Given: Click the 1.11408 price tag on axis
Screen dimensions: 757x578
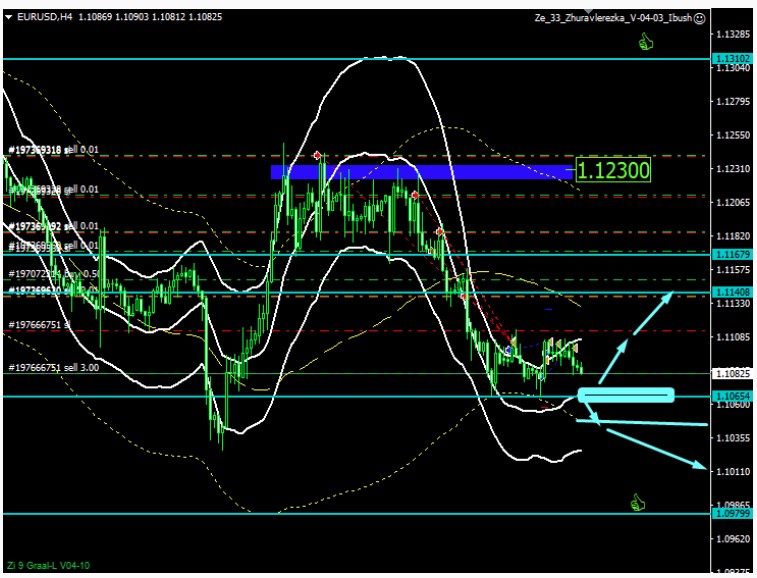Looking at the screenshot, I should point(732,291).
